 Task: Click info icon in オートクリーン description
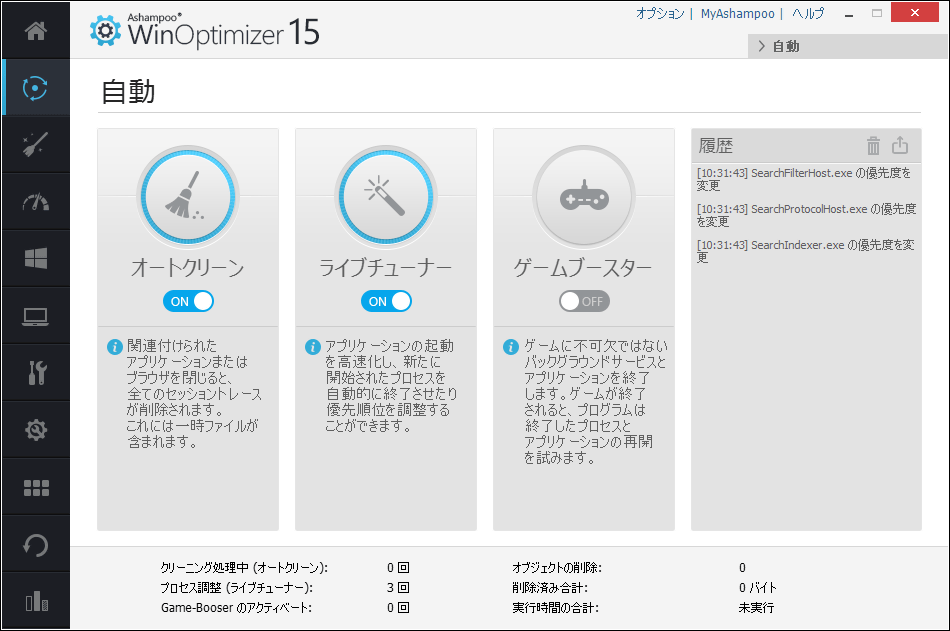[115, 347]
